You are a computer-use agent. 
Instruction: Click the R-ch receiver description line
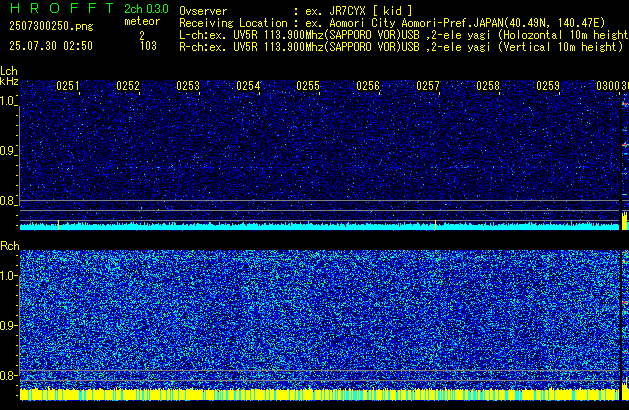click(401, 47)
